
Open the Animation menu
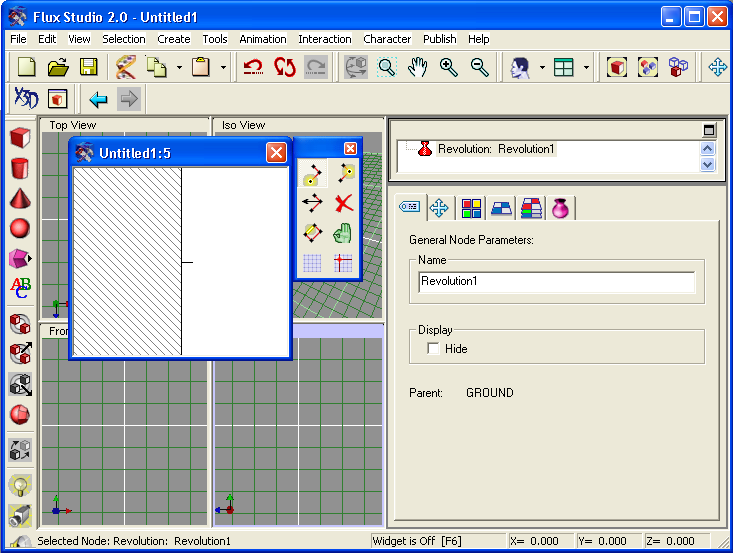(x=263, y=39)
